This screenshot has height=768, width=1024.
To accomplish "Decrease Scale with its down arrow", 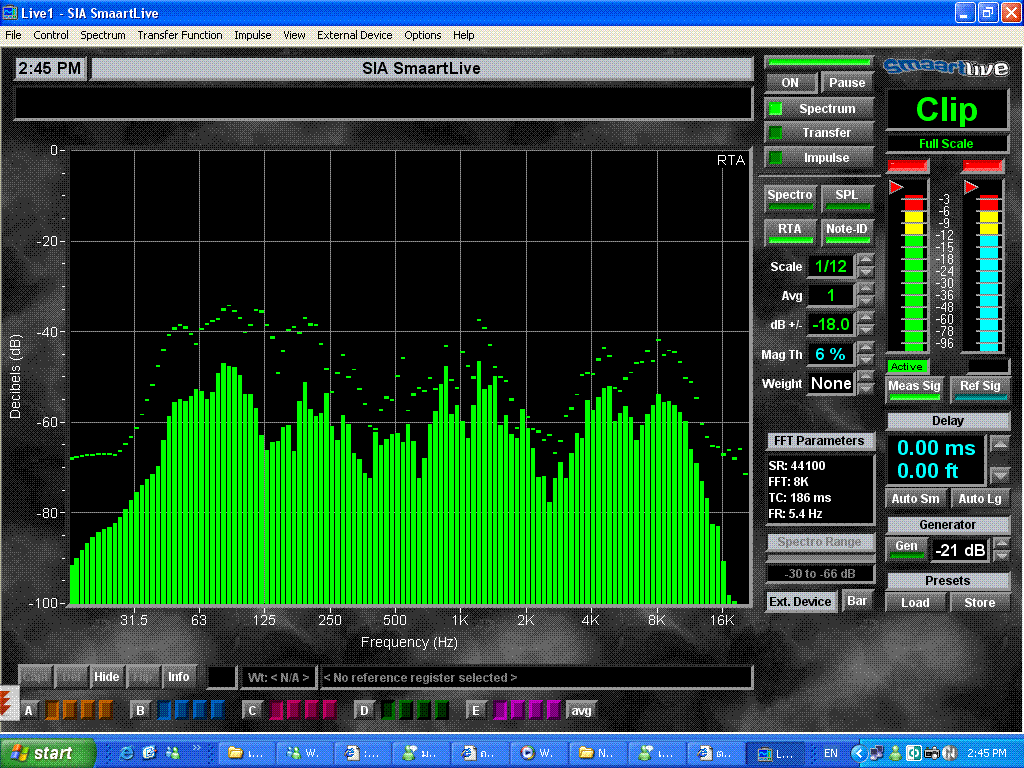I will (x=865, y=272).
